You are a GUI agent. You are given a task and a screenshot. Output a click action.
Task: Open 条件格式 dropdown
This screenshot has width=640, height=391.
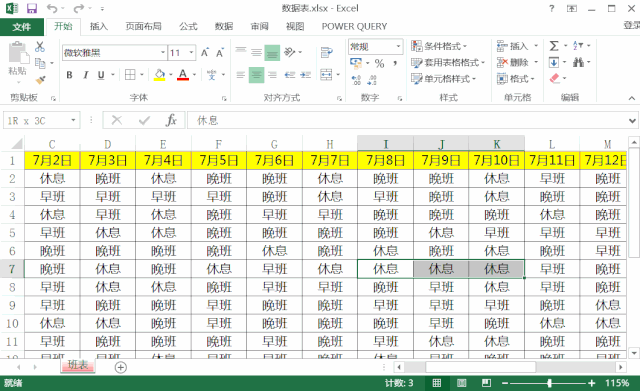pyautogui.click(x=439, y=46)
